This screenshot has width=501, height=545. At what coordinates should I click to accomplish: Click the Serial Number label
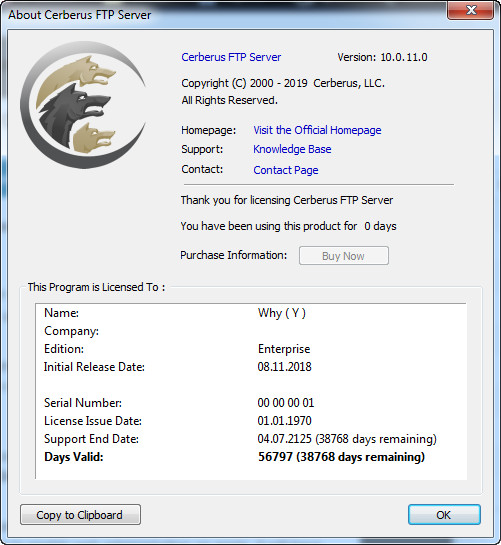point(83,403)
